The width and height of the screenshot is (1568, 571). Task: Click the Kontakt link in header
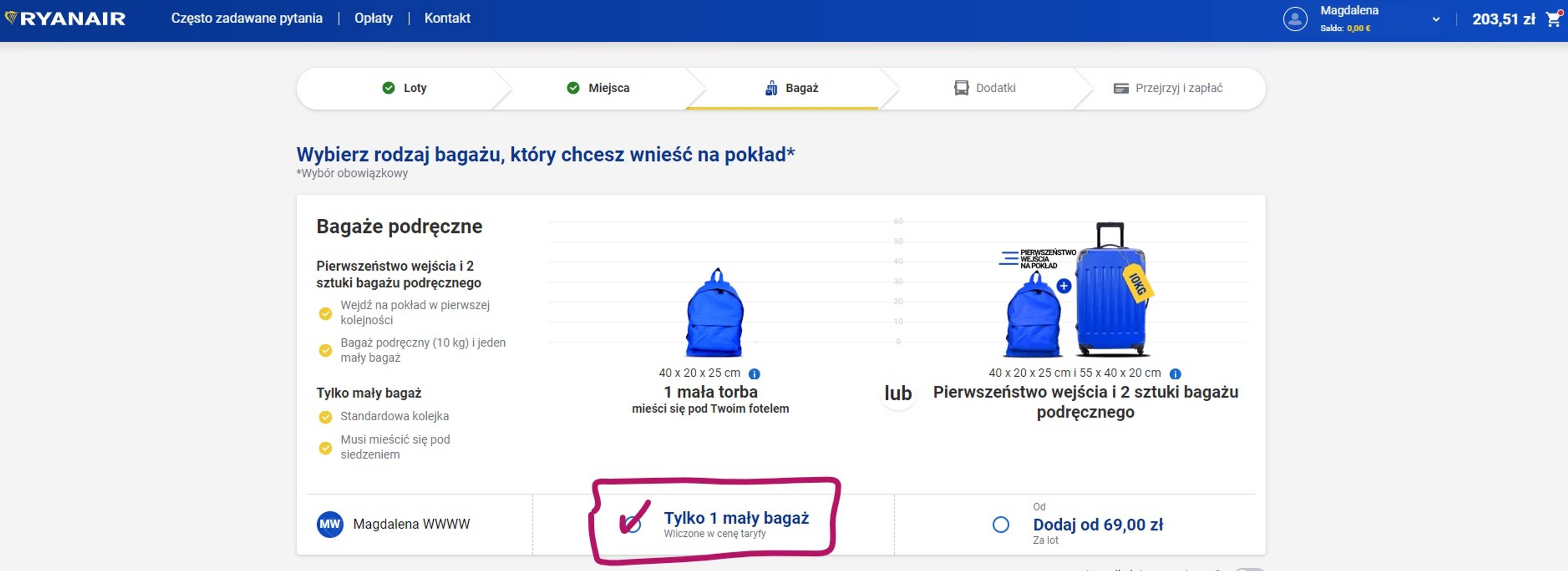coord(447,18)
